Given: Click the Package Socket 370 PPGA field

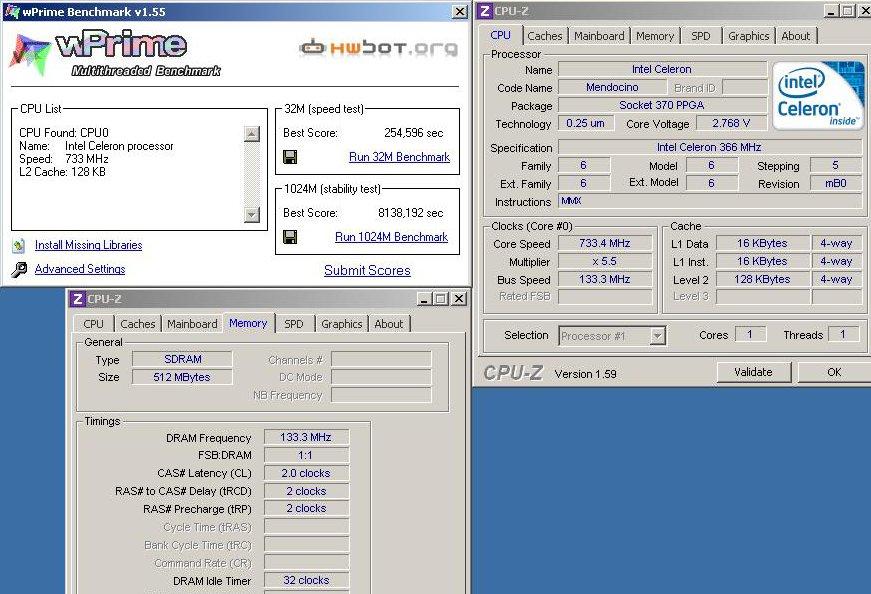Looking at the screenshot, I should (662, 105).
